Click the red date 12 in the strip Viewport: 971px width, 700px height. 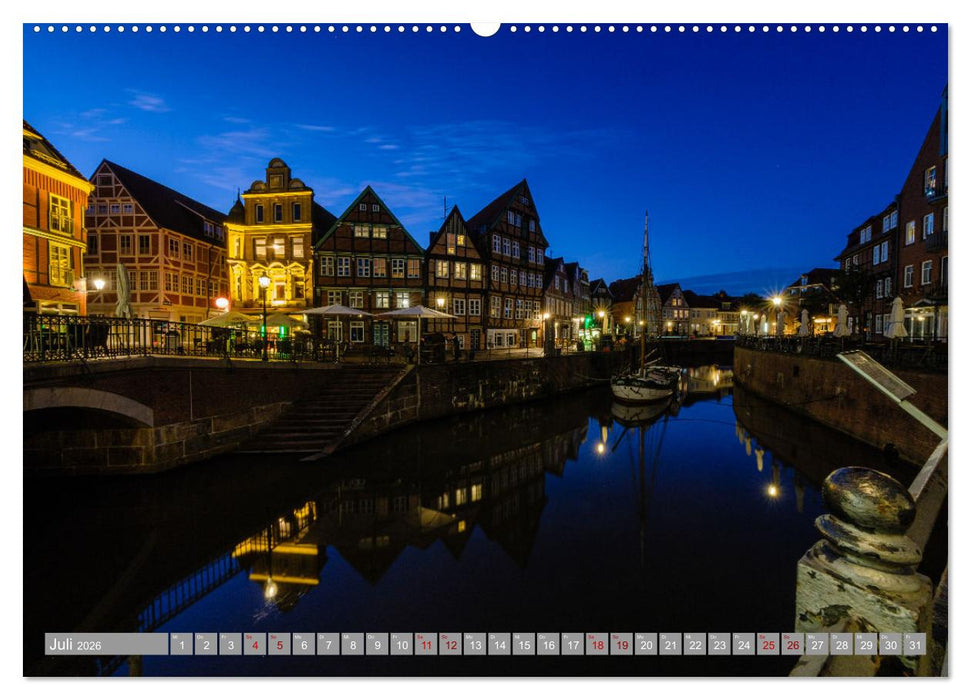tap(450, 644)
